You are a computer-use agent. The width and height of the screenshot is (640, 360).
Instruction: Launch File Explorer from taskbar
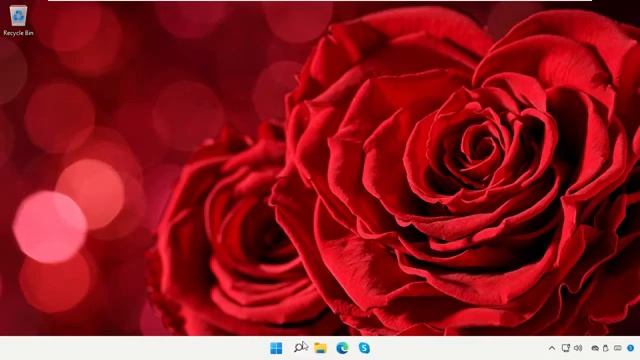click(x=320, y=348)
